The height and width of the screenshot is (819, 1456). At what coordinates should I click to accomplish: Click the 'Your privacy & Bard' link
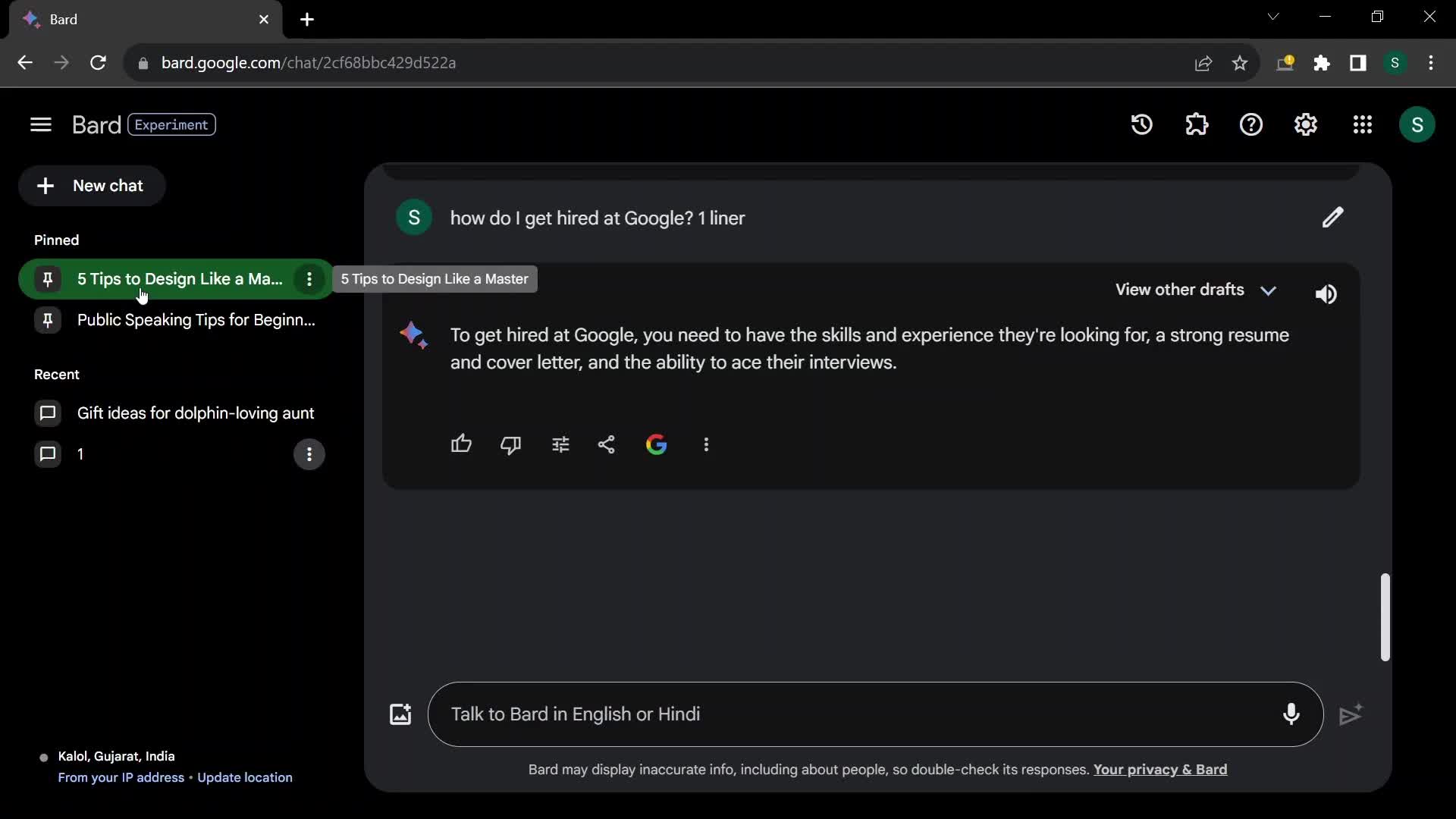1160,769
